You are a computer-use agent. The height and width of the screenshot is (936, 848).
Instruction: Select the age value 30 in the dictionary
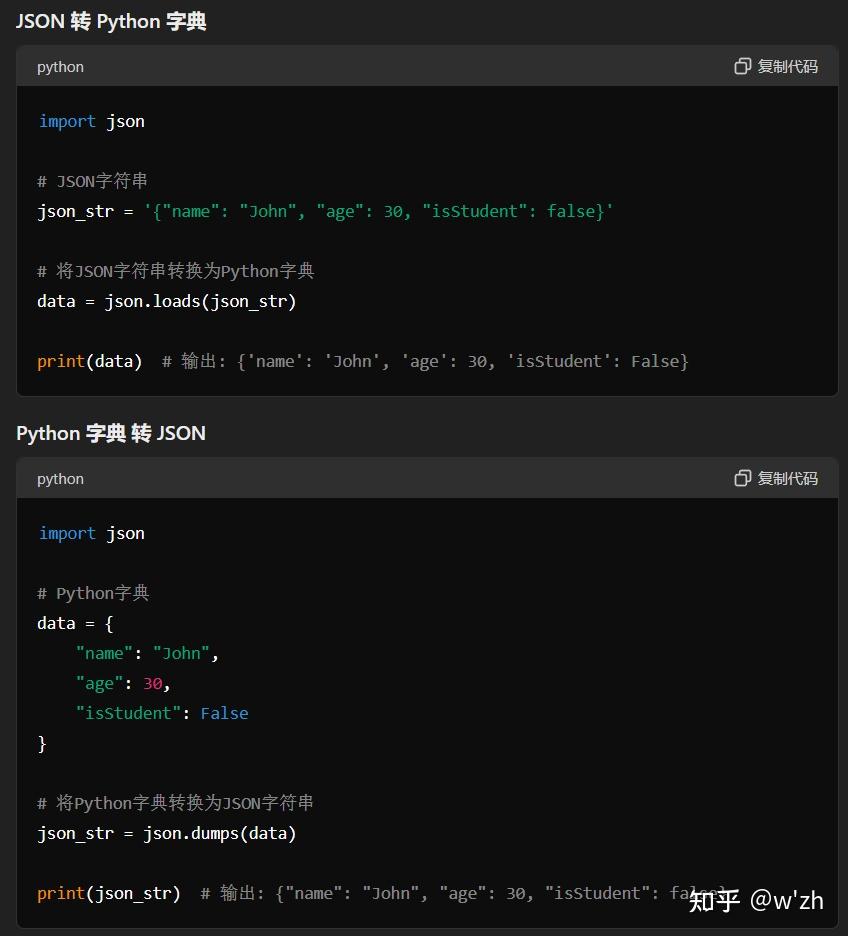(152, 683)
